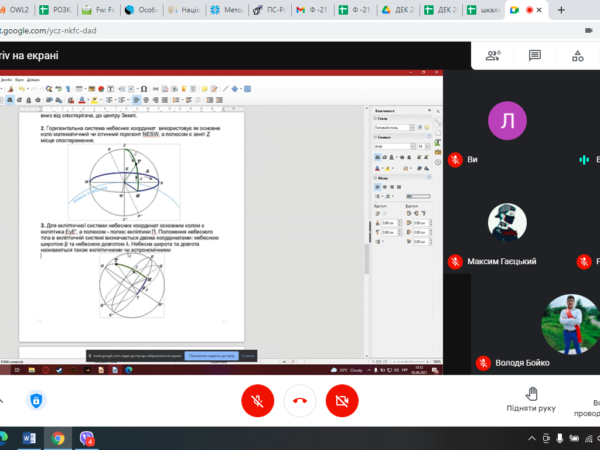Click Підняти руку raise hand button
Screen dimensions: 600x450
pyautogui.click(x=532, y=400)
